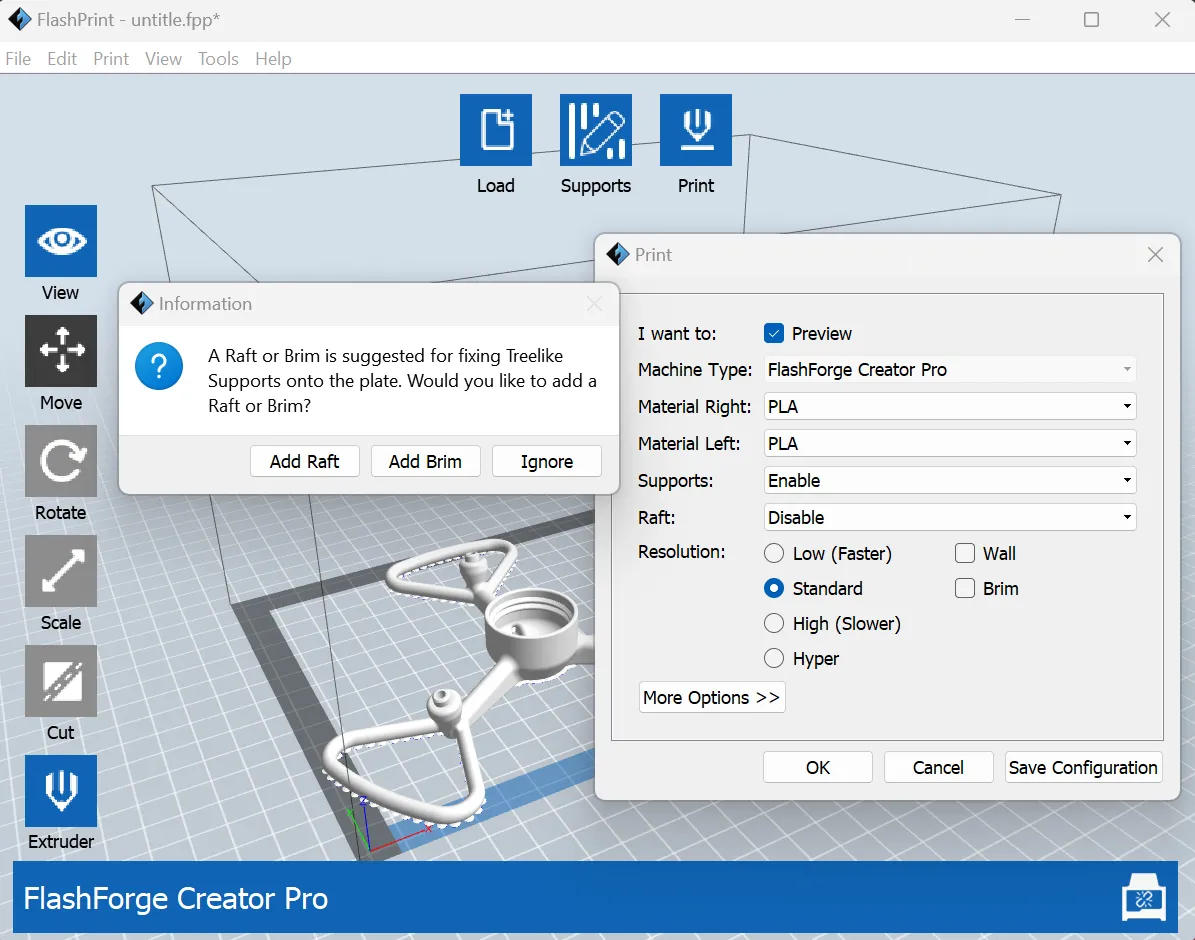Click the Add Brim button
Viewport: 1195px width, 940px height.
(425, 461)
